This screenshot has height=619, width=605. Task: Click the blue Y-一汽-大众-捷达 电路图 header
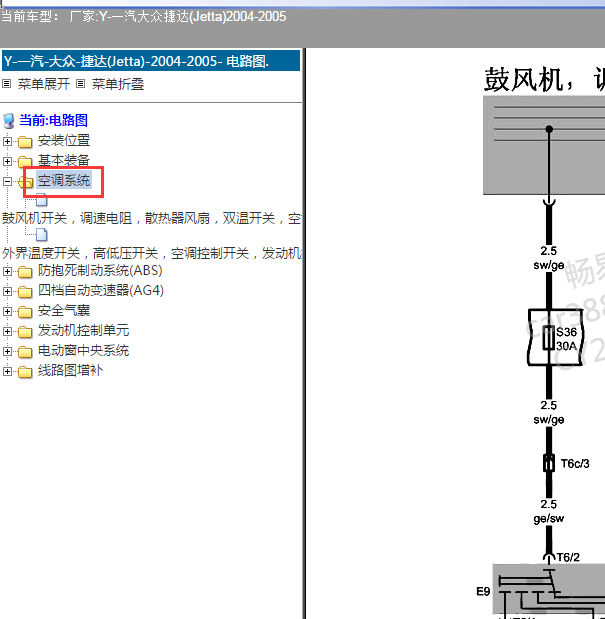[151, 61]
